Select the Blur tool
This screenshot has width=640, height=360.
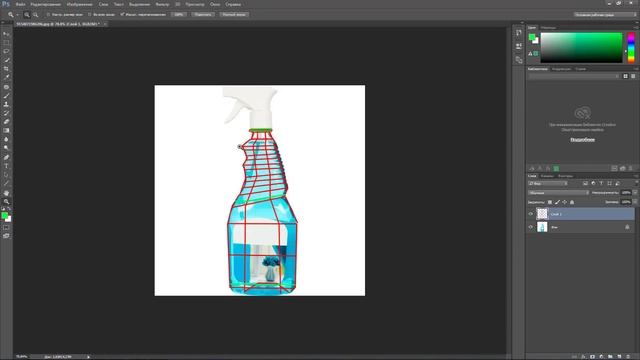(6, 139)
